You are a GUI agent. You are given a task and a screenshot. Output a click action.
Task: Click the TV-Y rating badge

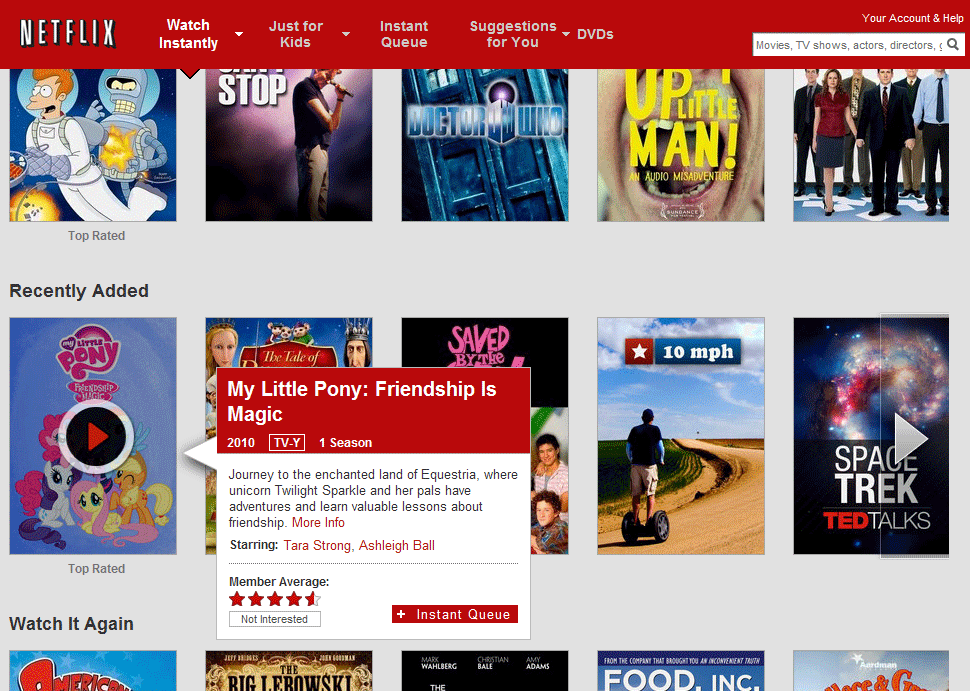pos(287,442)
